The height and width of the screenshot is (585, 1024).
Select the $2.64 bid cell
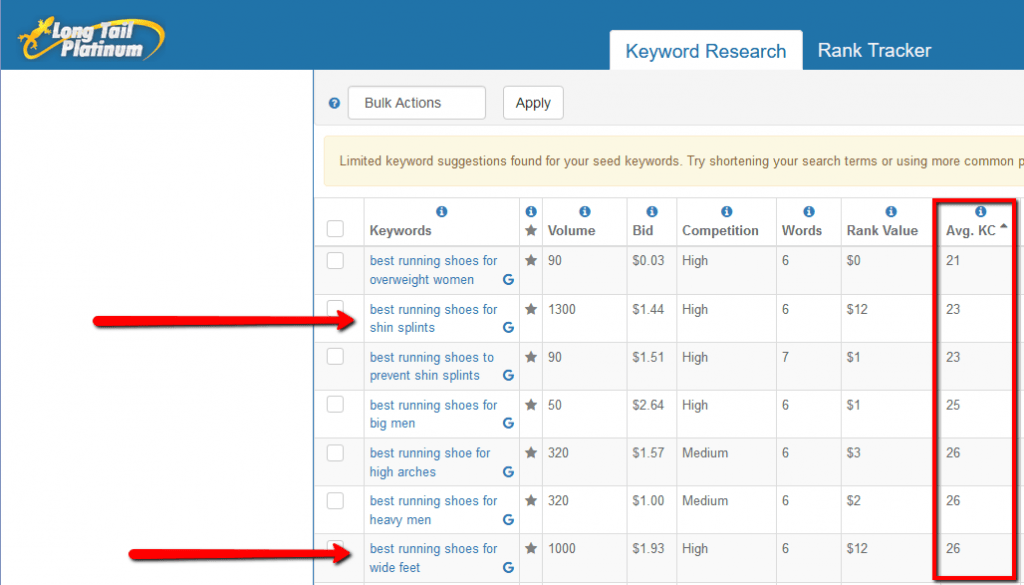point(648,405)
